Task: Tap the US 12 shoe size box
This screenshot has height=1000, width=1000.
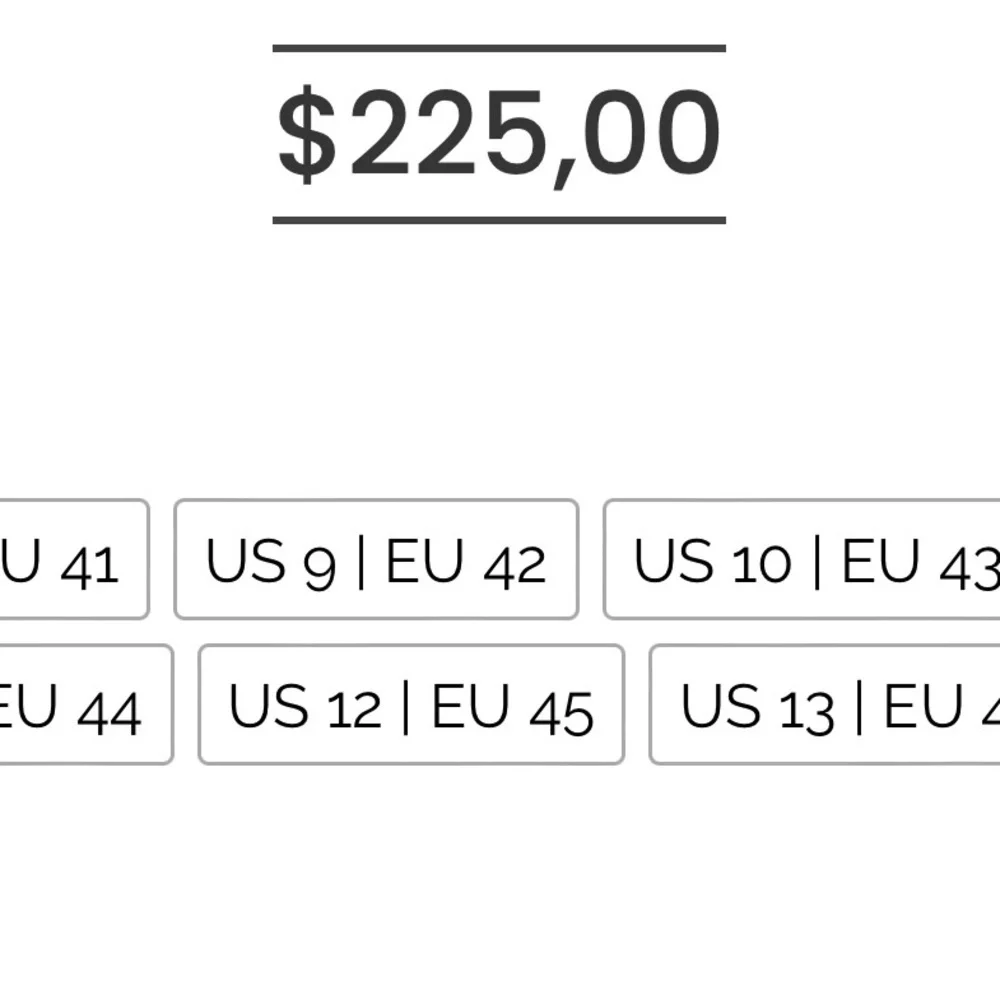Action: [x=411, y=704]
